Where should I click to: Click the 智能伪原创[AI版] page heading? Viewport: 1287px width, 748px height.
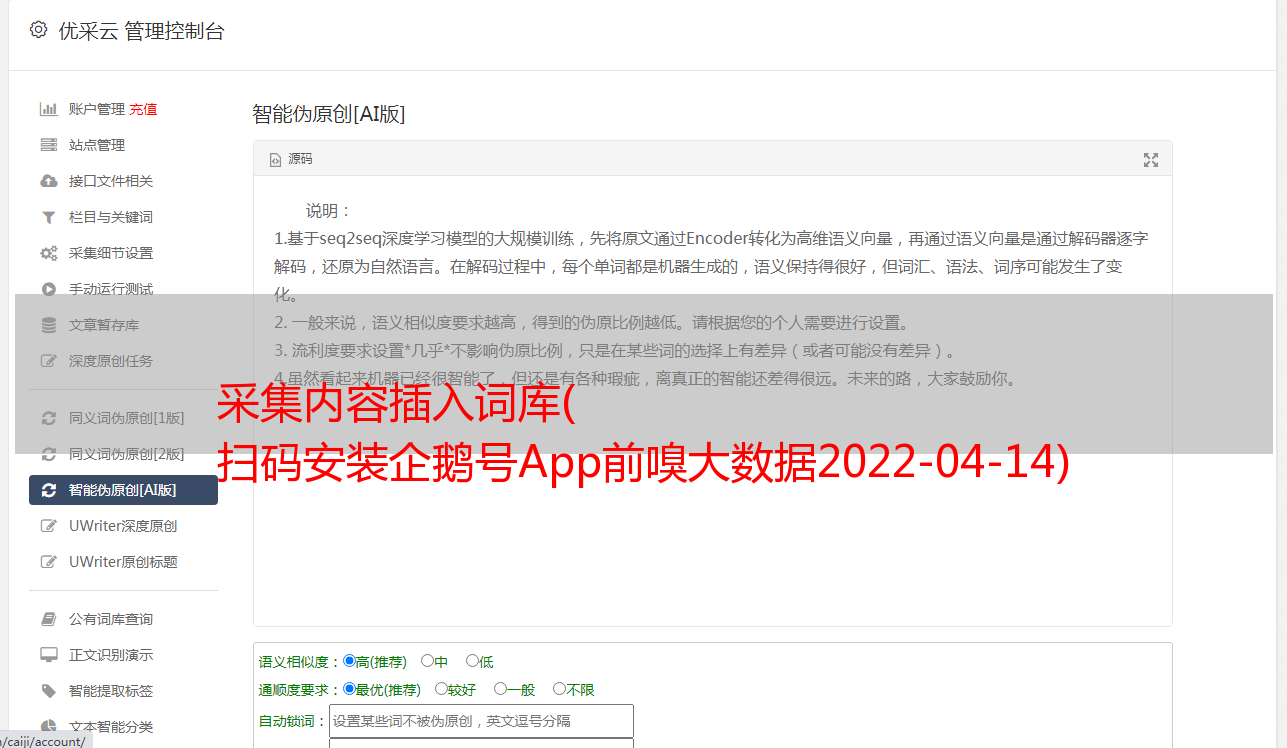click(x=329, y=114)
